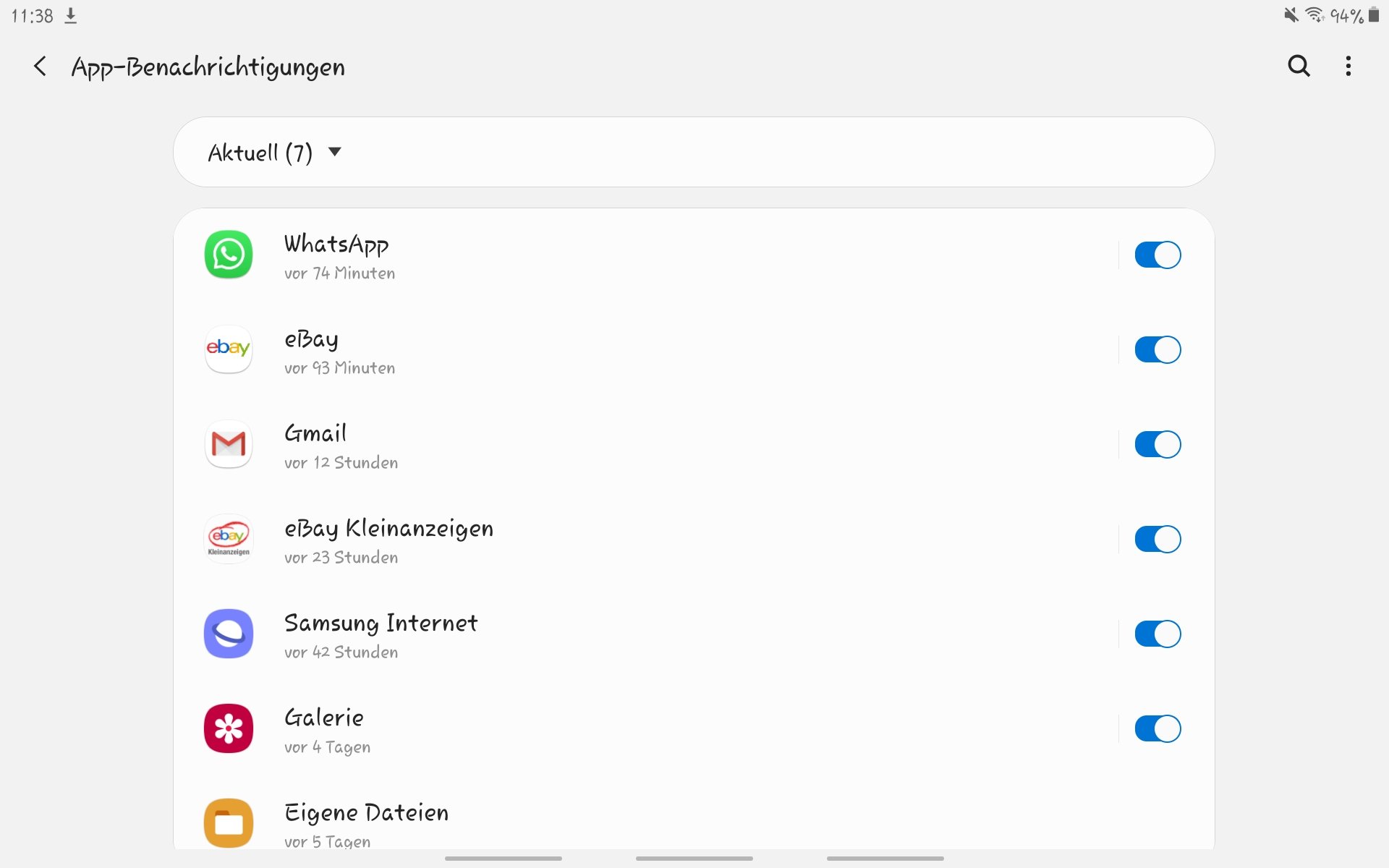The image size is (1389, 868).
Task: Expand the Aktuell (7) dropdown
Action: 694,152
